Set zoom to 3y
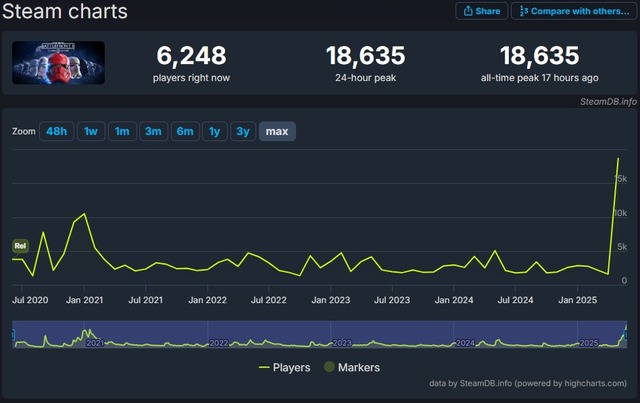Image resolution: width=640 pixels, height=403 pixels. [243, 131]
